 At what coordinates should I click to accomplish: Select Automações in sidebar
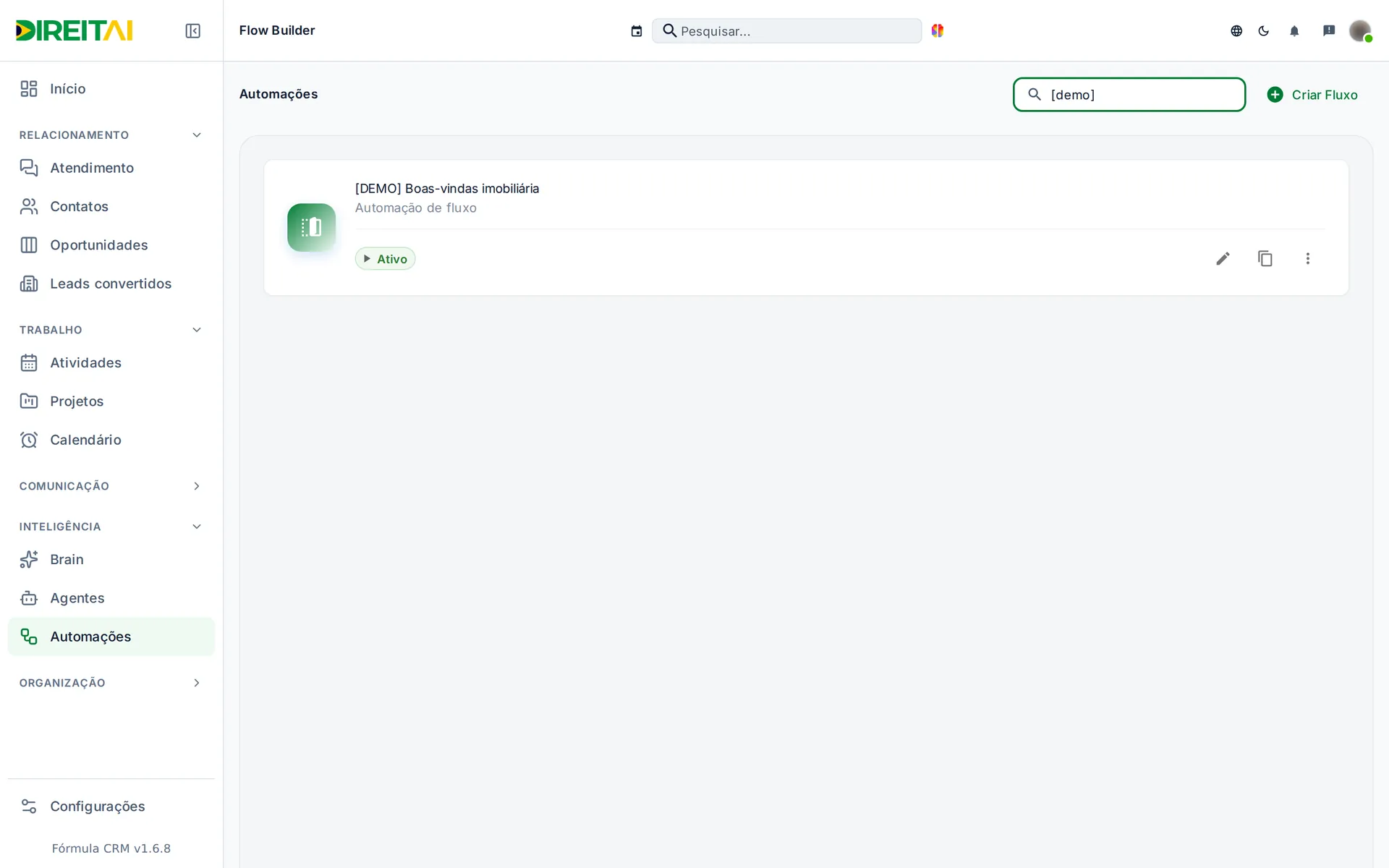111,637
